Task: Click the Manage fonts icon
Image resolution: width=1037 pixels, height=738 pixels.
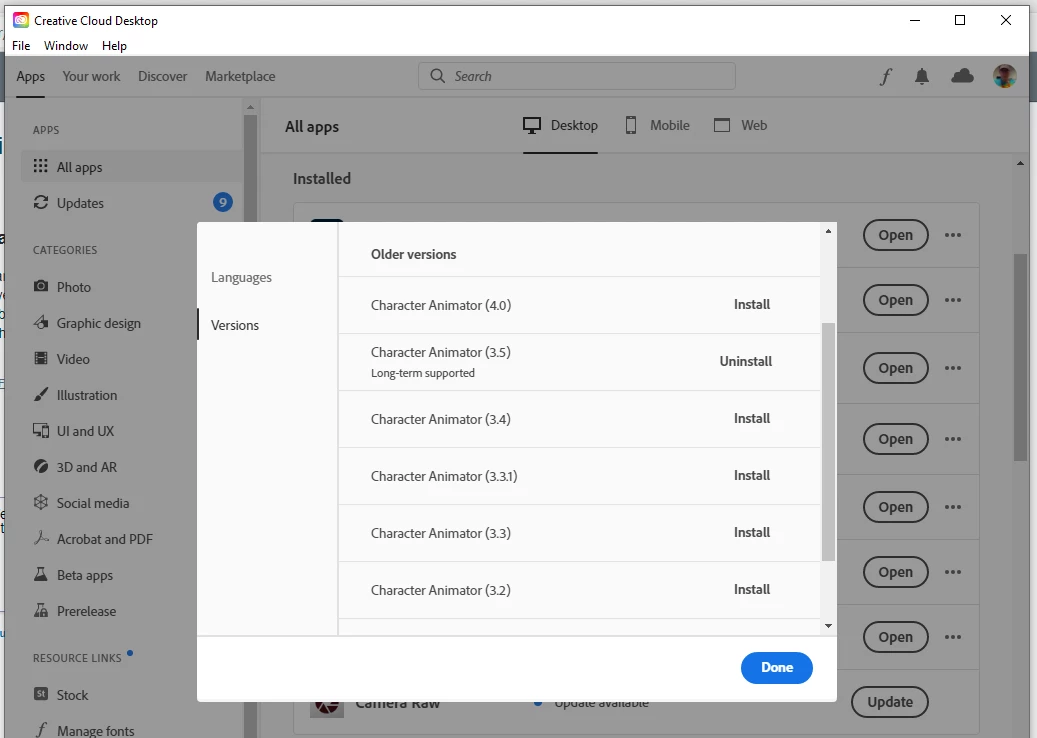Action: tap(41, 730)
